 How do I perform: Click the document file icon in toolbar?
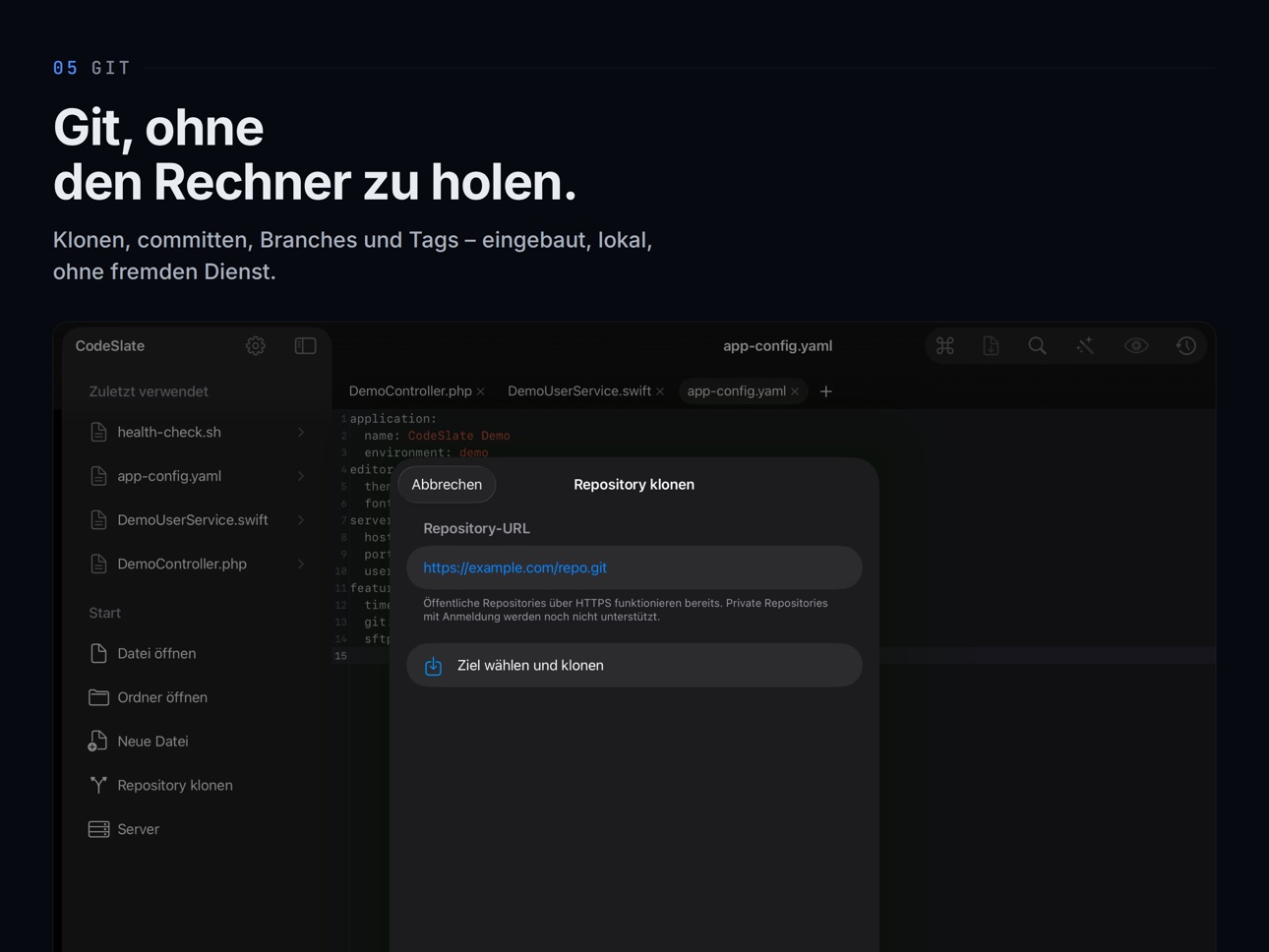[x=991, y=346]
